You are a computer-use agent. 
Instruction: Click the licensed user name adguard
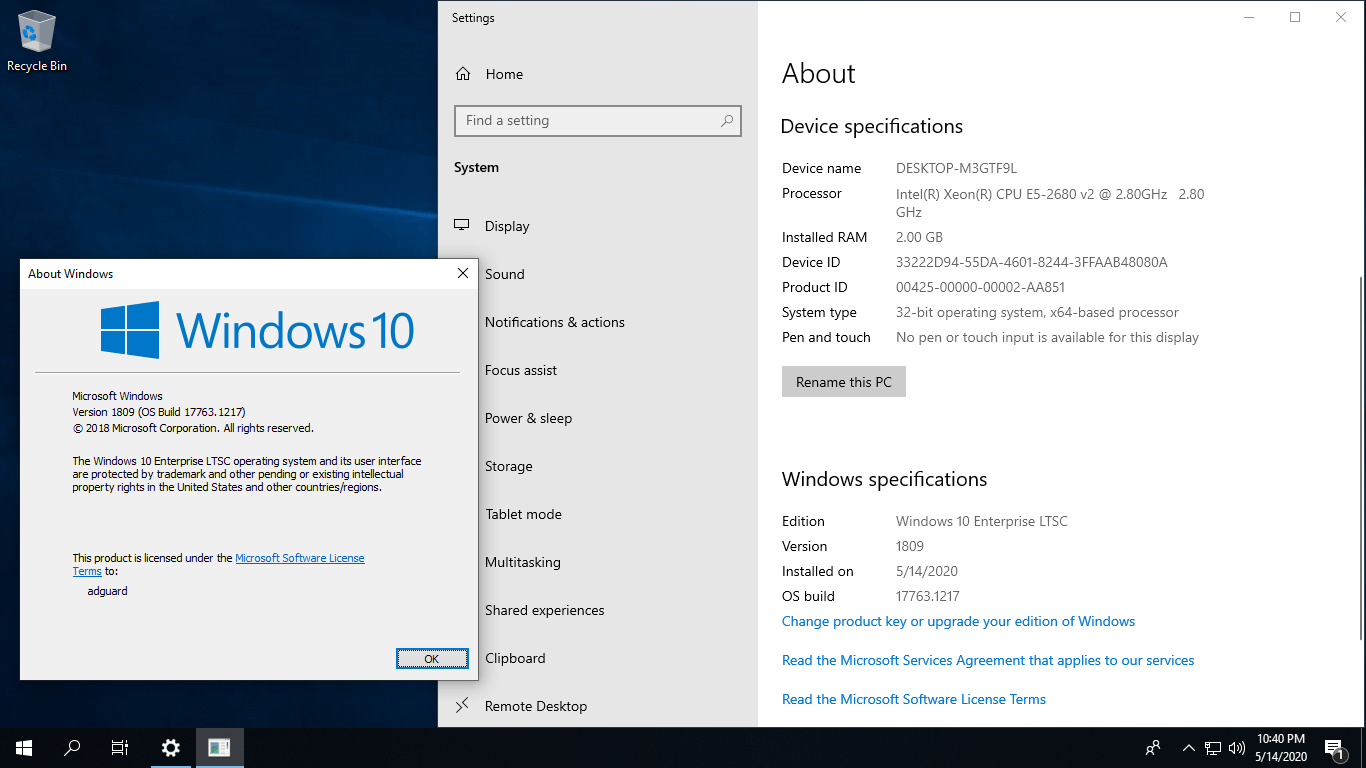coord(108,591)
